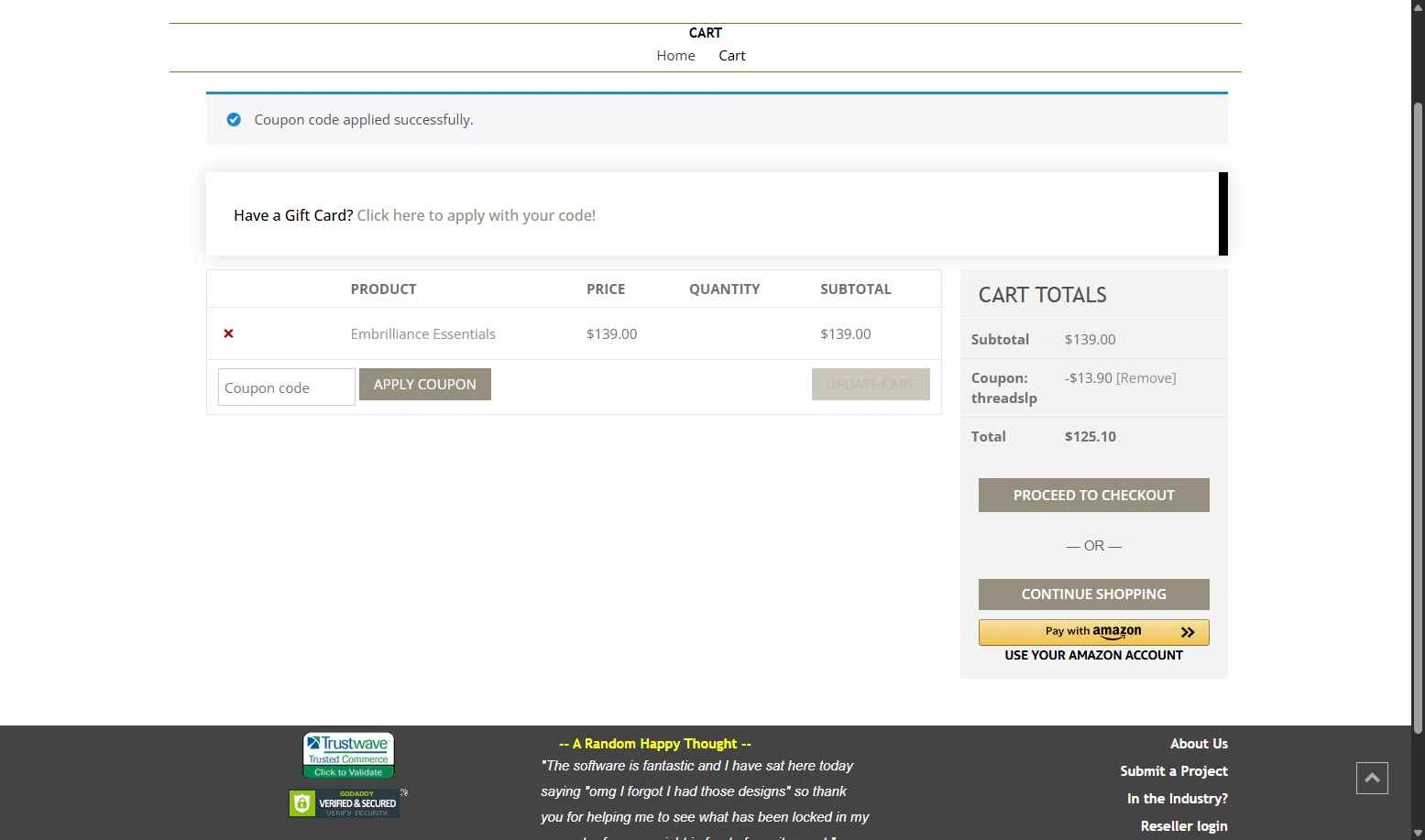Click Continue Shopping button
The width and height of the screenshot is (1425, 840).
[x=1094, y=595]
